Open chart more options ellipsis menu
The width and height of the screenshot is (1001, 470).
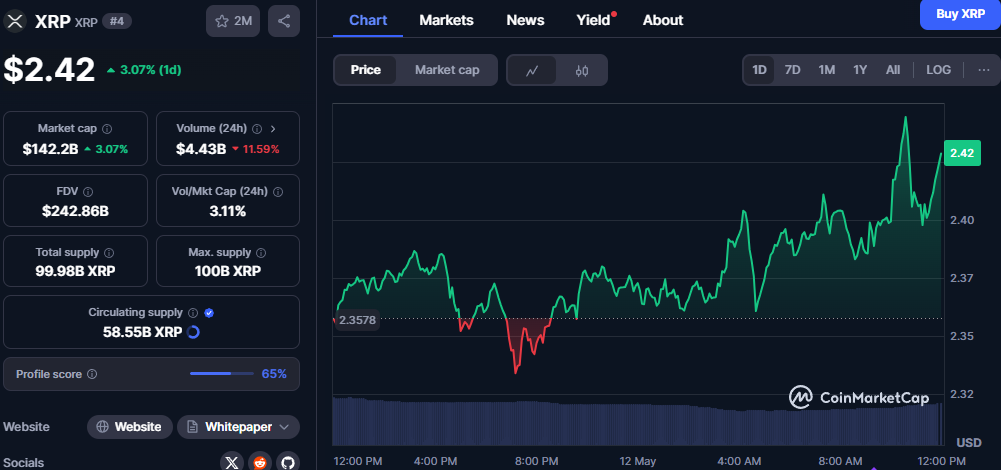pyautogui.click(x=984, y=70)
